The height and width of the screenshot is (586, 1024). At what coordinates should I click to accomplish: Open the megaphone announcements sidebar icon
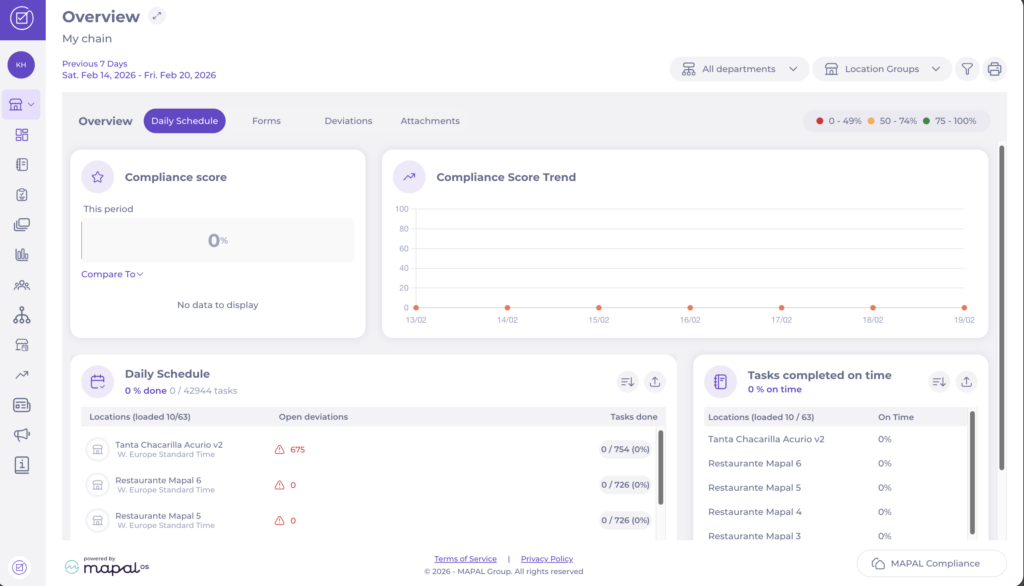22,435
